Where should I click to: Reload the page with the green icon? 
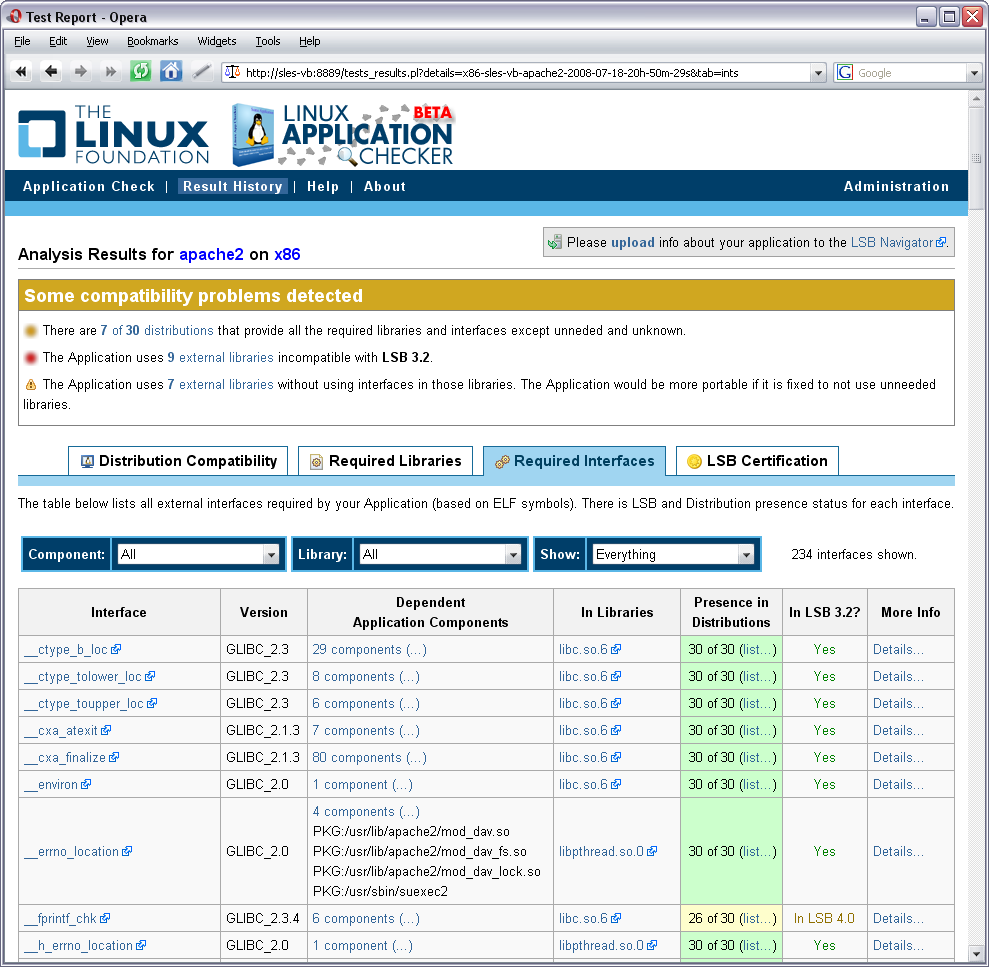pyautogui.click(x=141, y=71)
